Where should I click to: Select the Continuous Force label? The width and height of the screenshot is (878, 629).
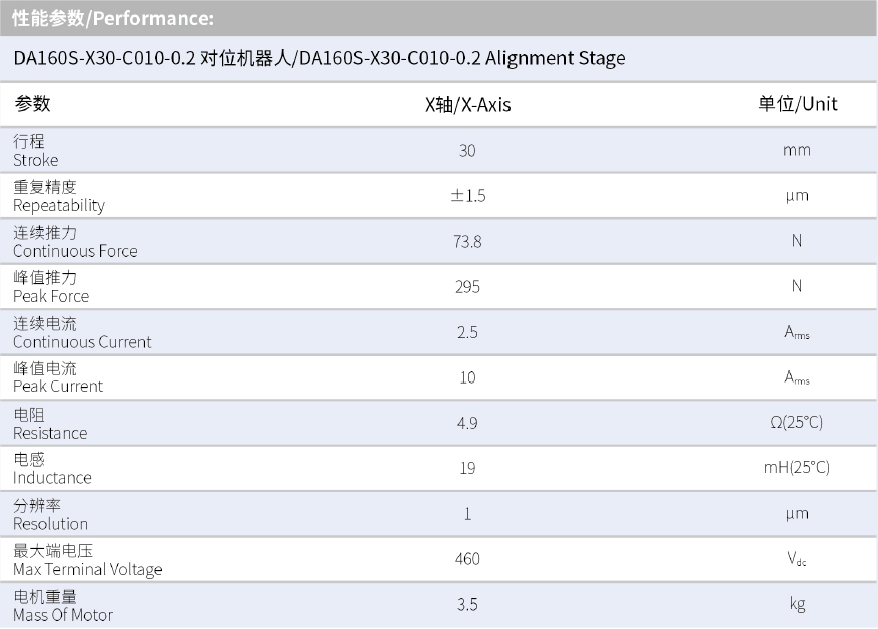[75, 242]
